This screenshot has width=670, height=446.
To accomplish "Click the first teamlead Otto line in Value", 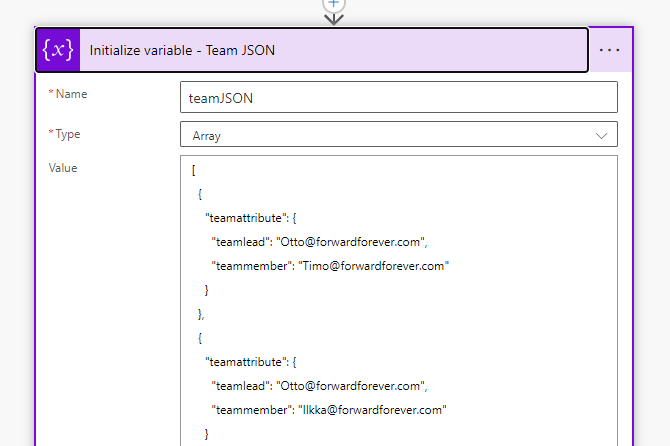I will click(x=319, y=241).
